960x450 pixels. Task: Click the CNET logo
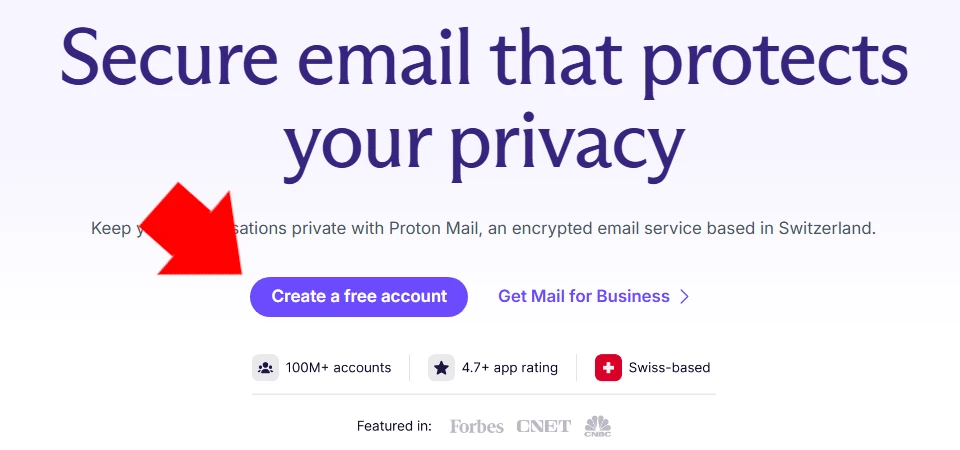pyautogui.click(x=543, y=426)
